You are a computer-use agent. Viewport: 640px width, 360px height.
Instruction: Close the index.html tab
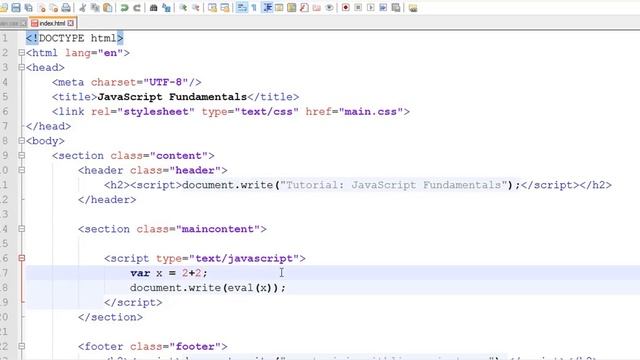tap(71, 23)
